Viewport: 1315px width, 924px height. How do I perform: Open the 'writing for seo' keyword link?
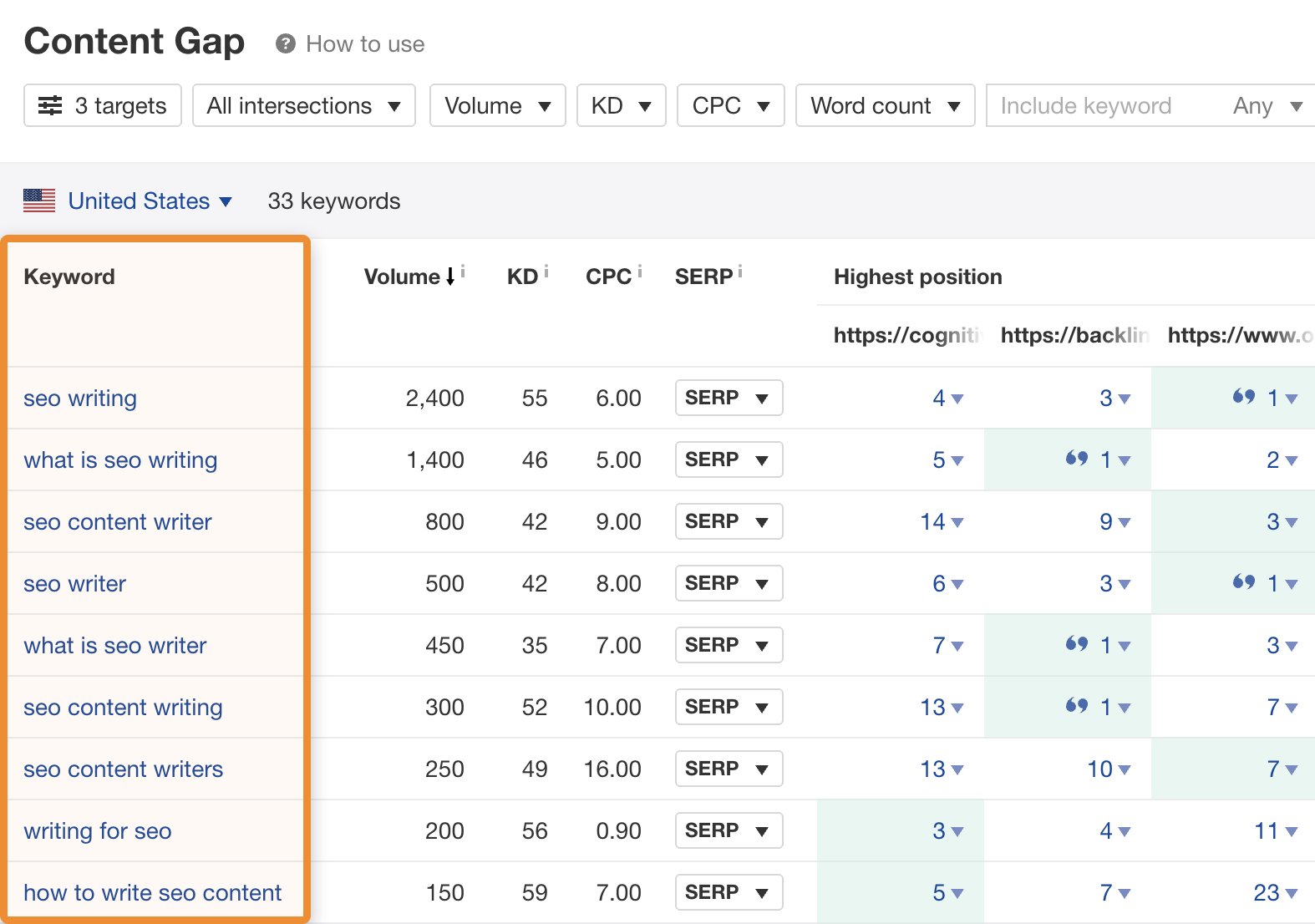click(98, 830)
